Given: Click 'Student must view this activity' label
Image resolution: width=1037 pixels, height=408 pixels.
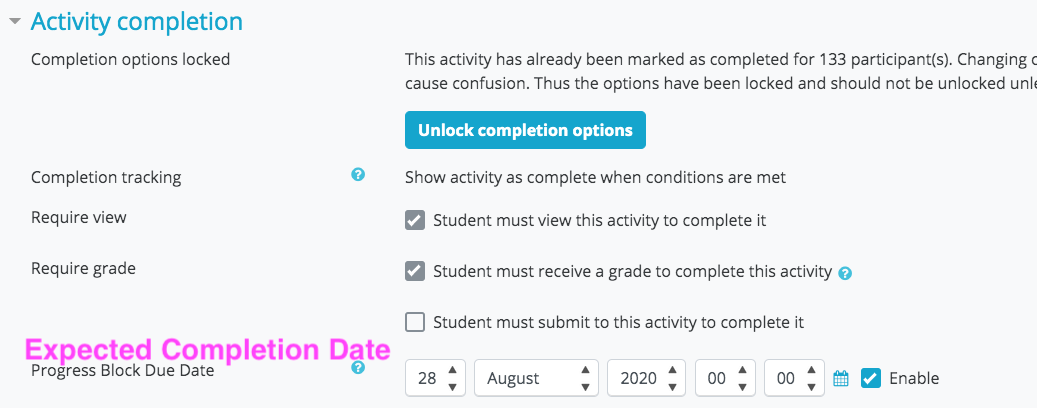Looking at the screenshot, I should pyautogui.click(x=600, y=220).
